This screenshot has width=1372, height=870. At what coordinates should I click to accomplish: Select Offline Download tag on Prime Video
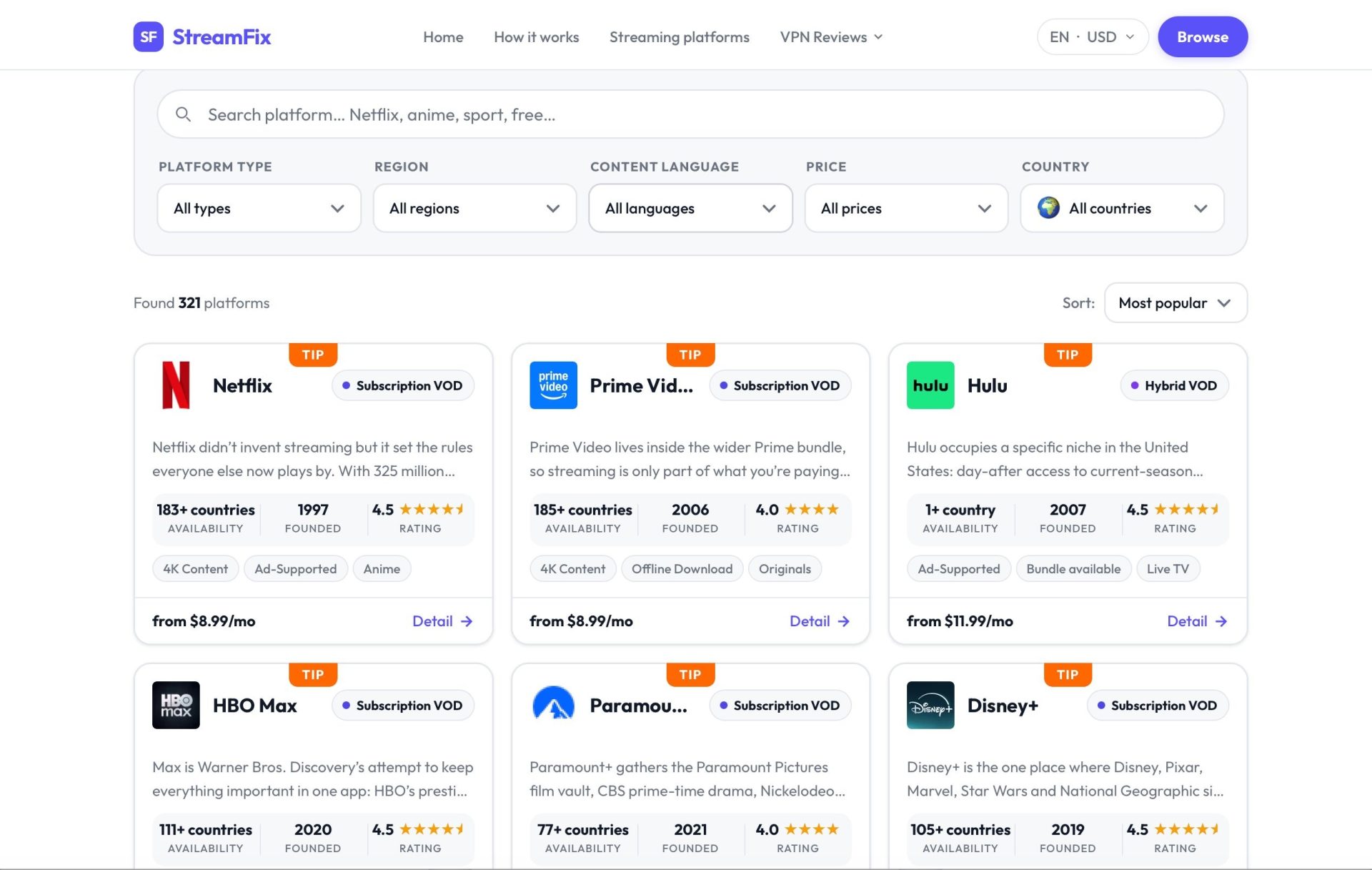tap(682, 569)
